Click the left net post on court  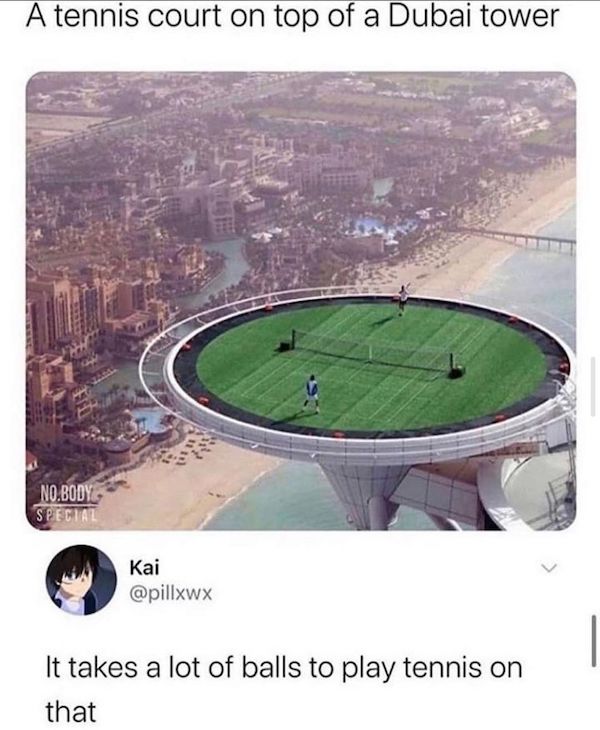click(x=292, y=340)
